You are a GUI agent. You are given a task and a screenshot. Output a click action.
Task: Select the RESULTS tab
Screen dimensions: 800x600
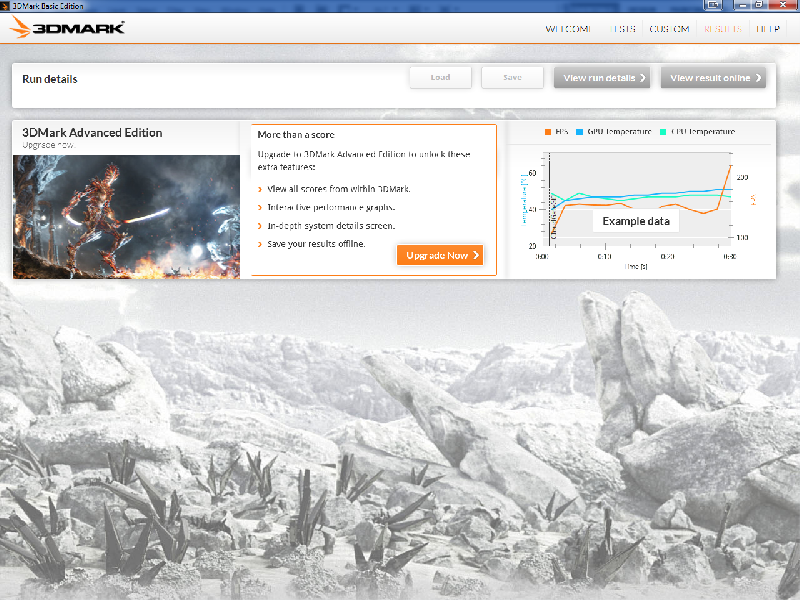[722, 29]
